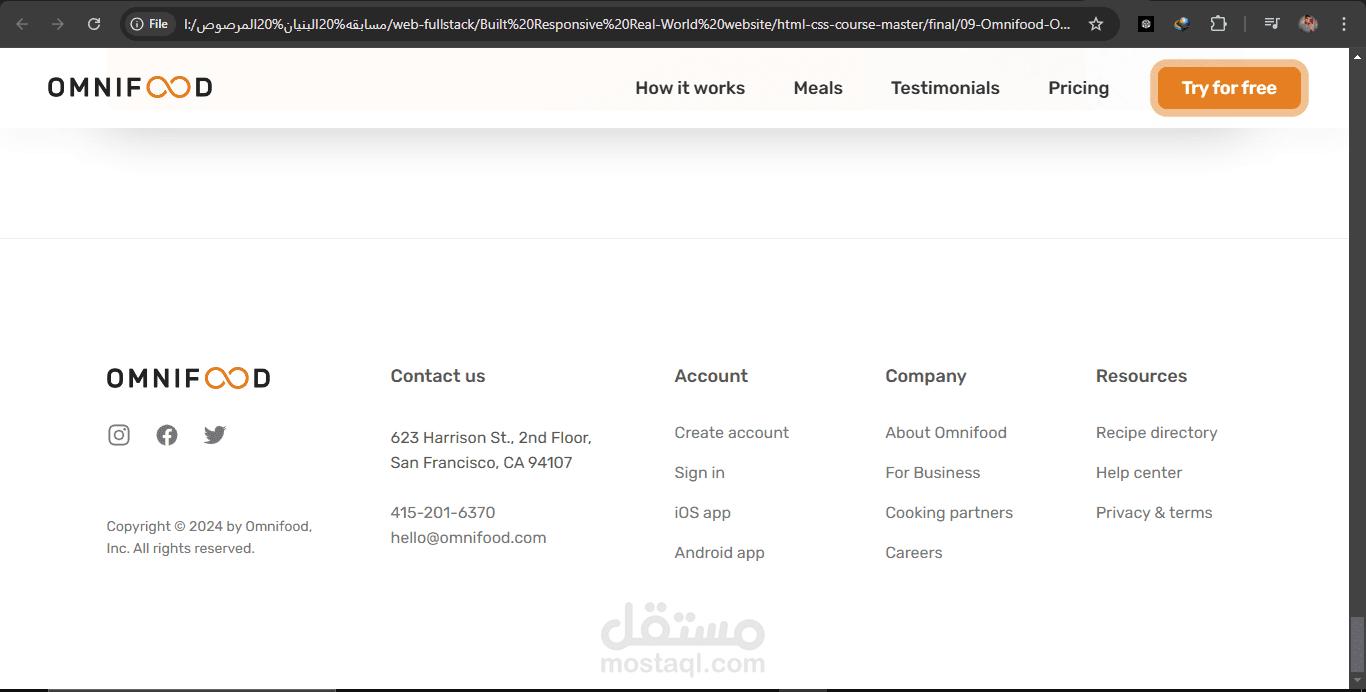Open the Create account link

pyautogui.click(x=731, y=433)
